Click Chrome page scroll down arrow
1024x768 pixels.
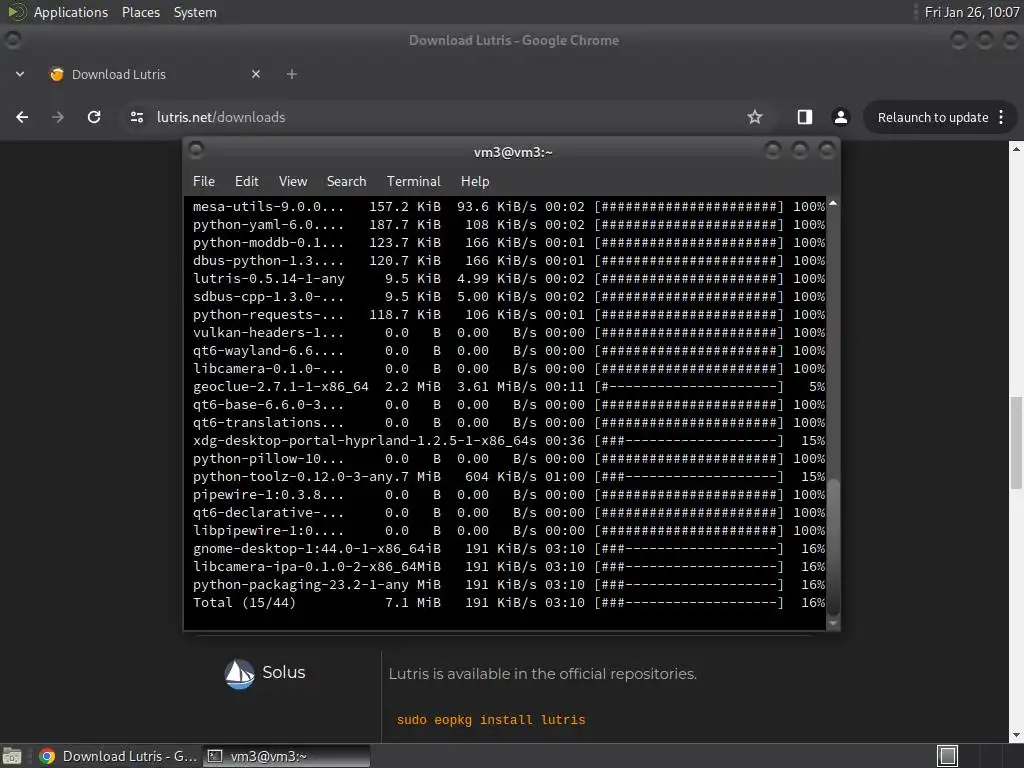[1016, 736]
